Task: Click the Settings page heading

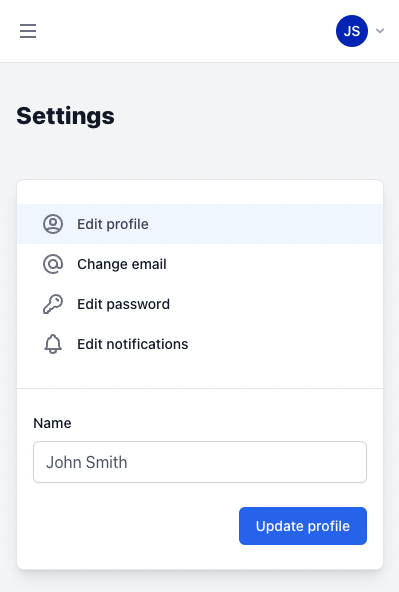Action: pos(65,116)
